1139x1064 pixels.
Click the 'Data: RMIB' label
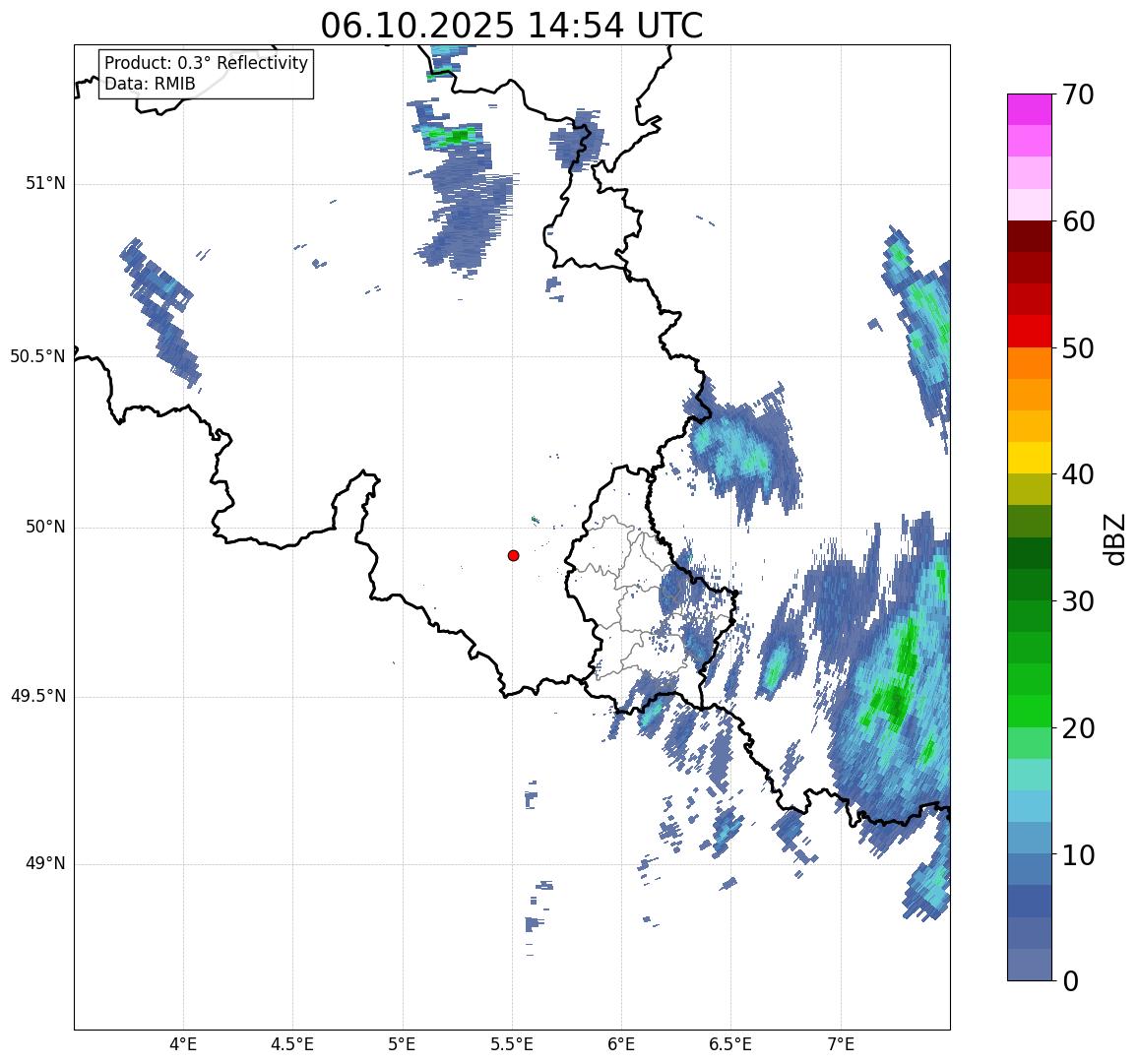150,84
